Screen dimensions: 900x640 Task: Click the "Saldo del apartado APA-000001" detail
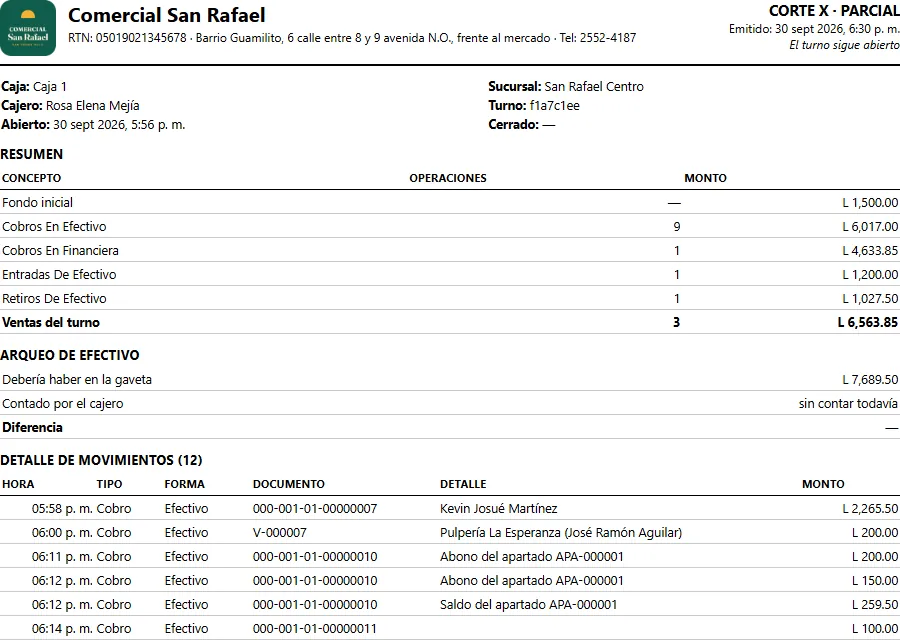(x=529, y=605)
